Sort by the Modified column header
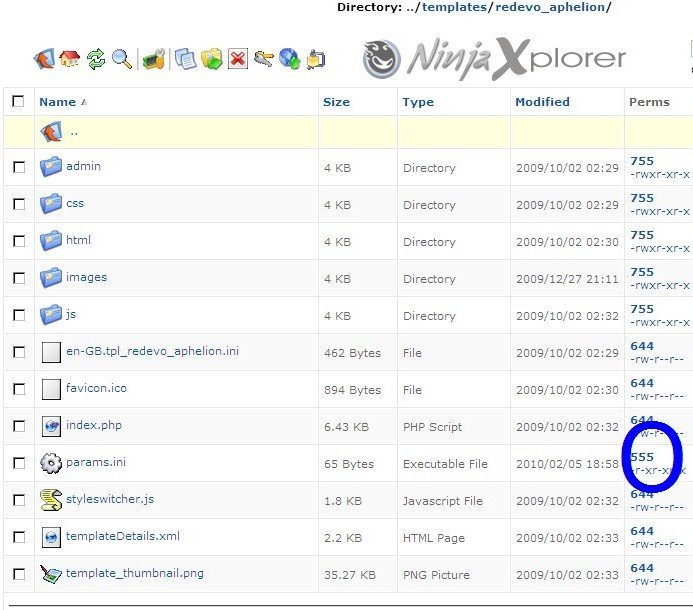 tap(542, 102)
